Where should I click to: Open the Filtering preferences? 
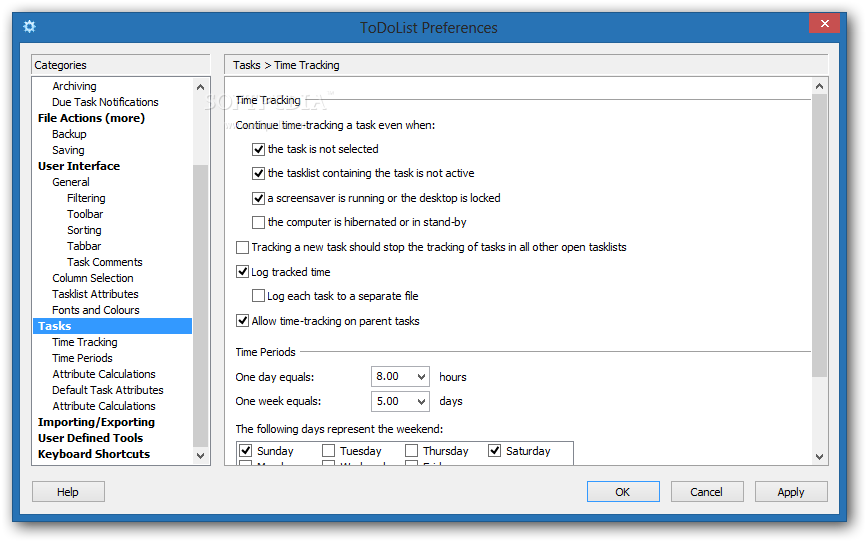86,199
